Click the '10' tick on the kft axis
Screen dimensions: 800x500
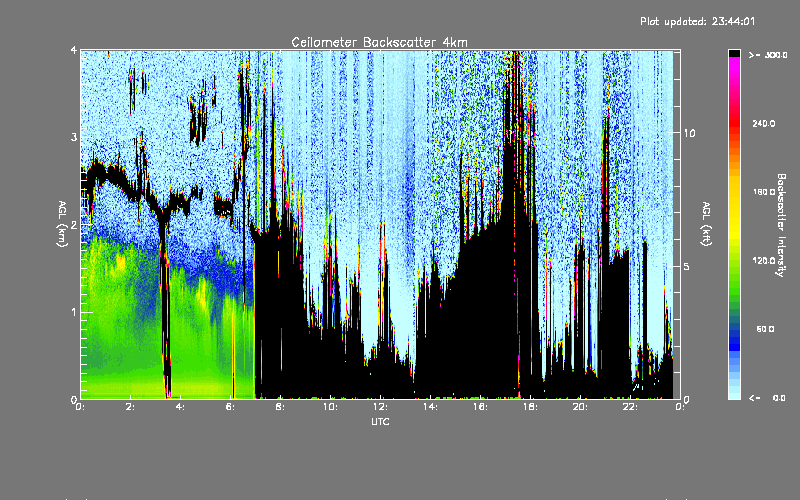click(689, 133)
